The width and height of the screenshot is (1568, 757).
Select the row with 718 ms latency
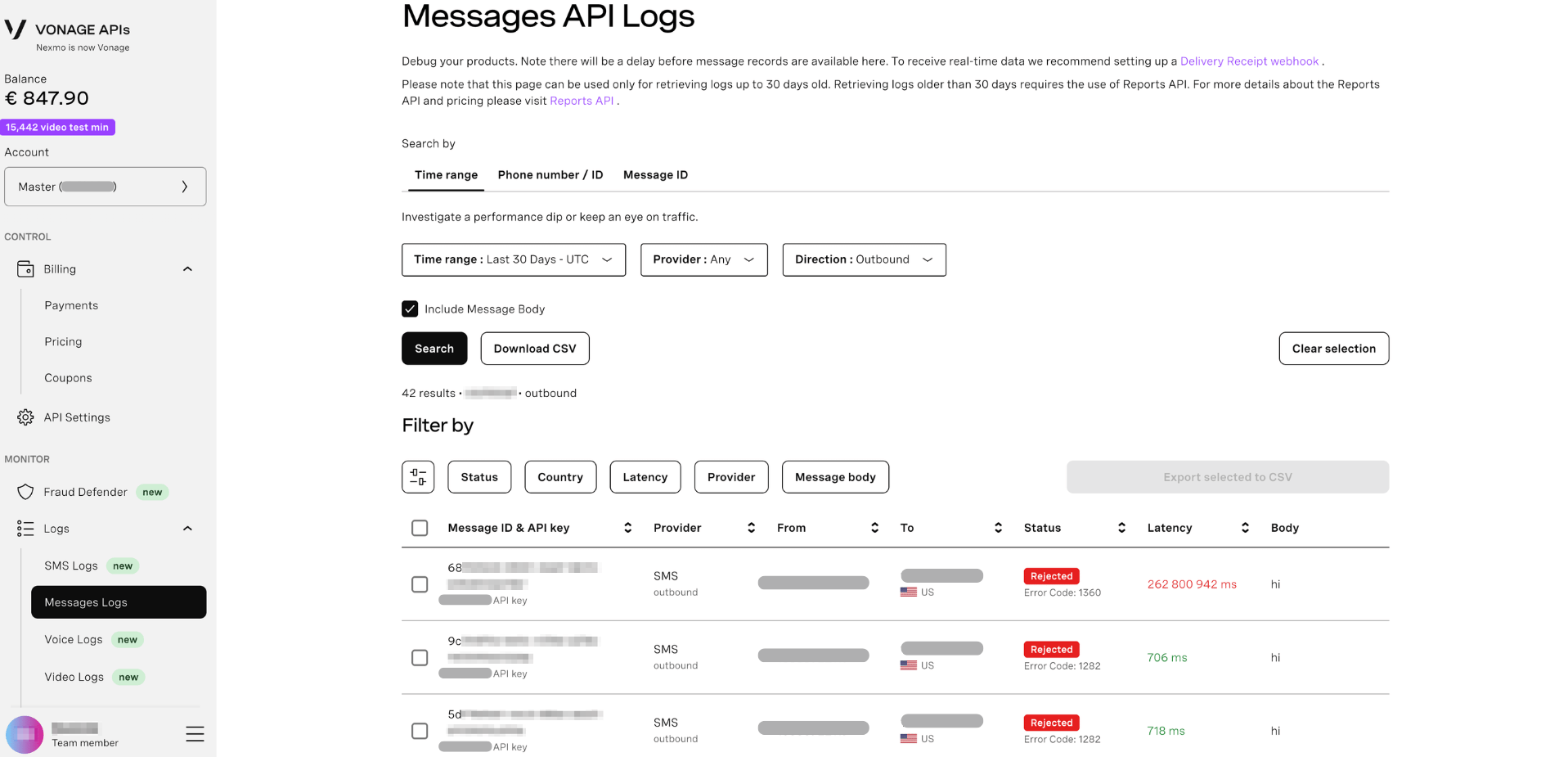420,731
